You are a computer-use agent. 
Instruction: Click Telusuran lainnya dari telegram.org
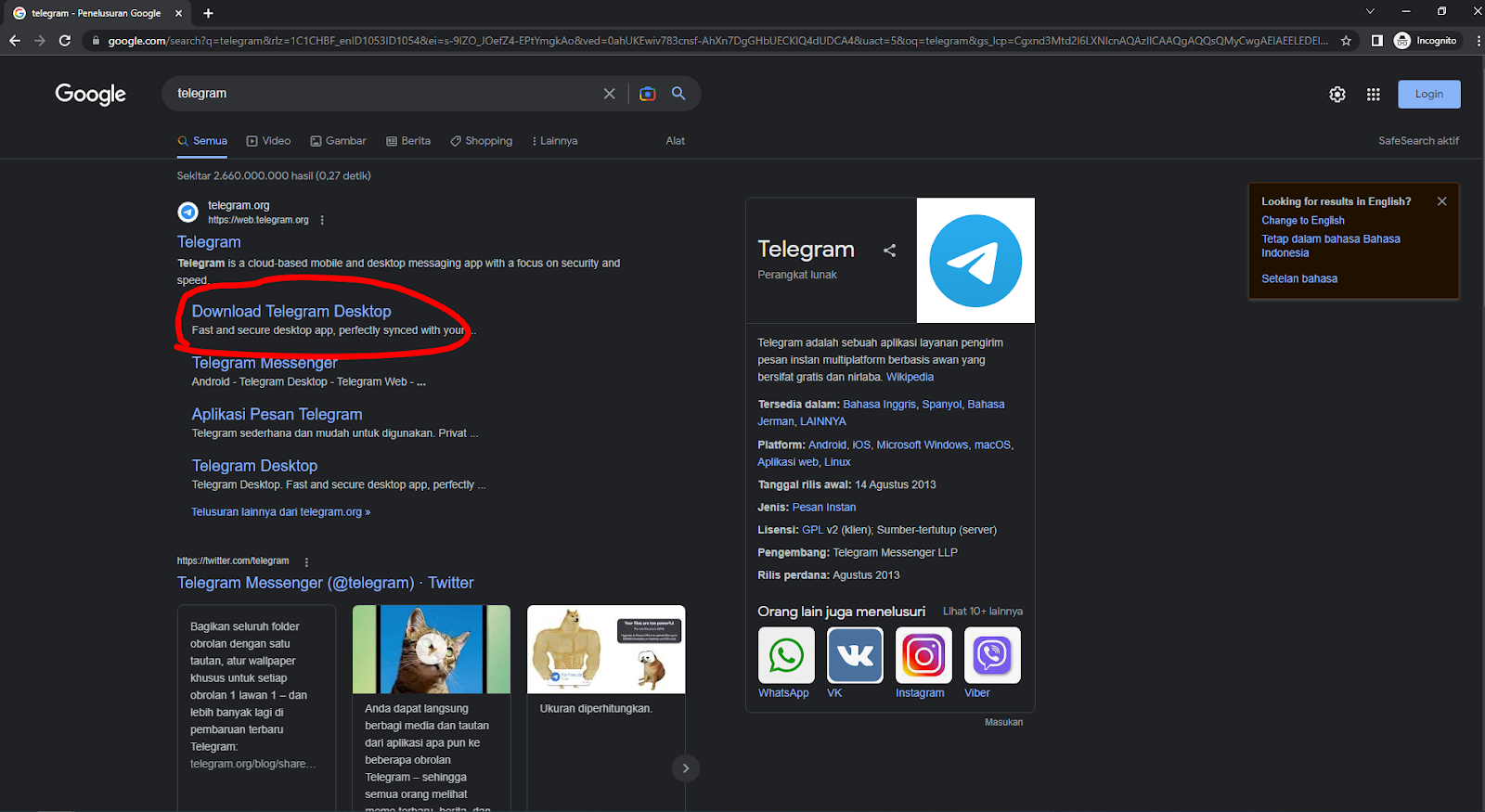point(280,512)
